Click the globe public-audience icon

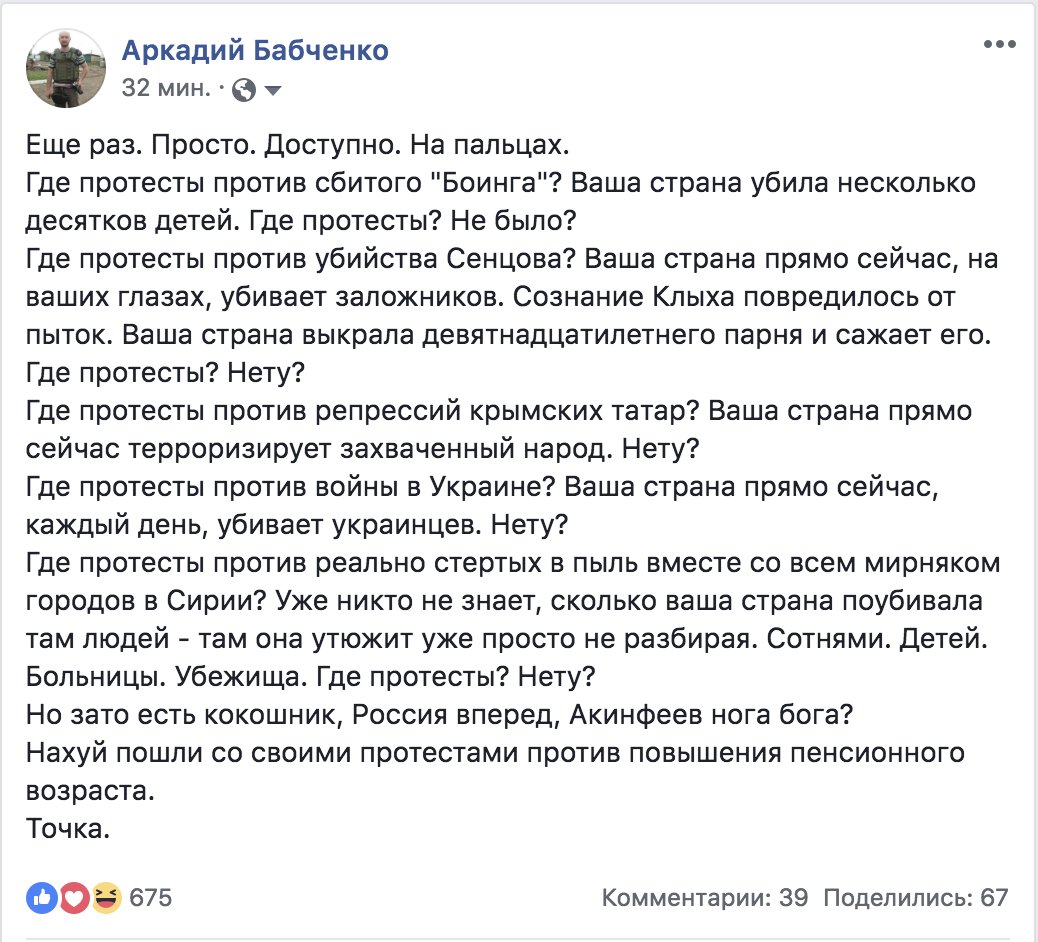pyautogui.click(x=244, y=89)
